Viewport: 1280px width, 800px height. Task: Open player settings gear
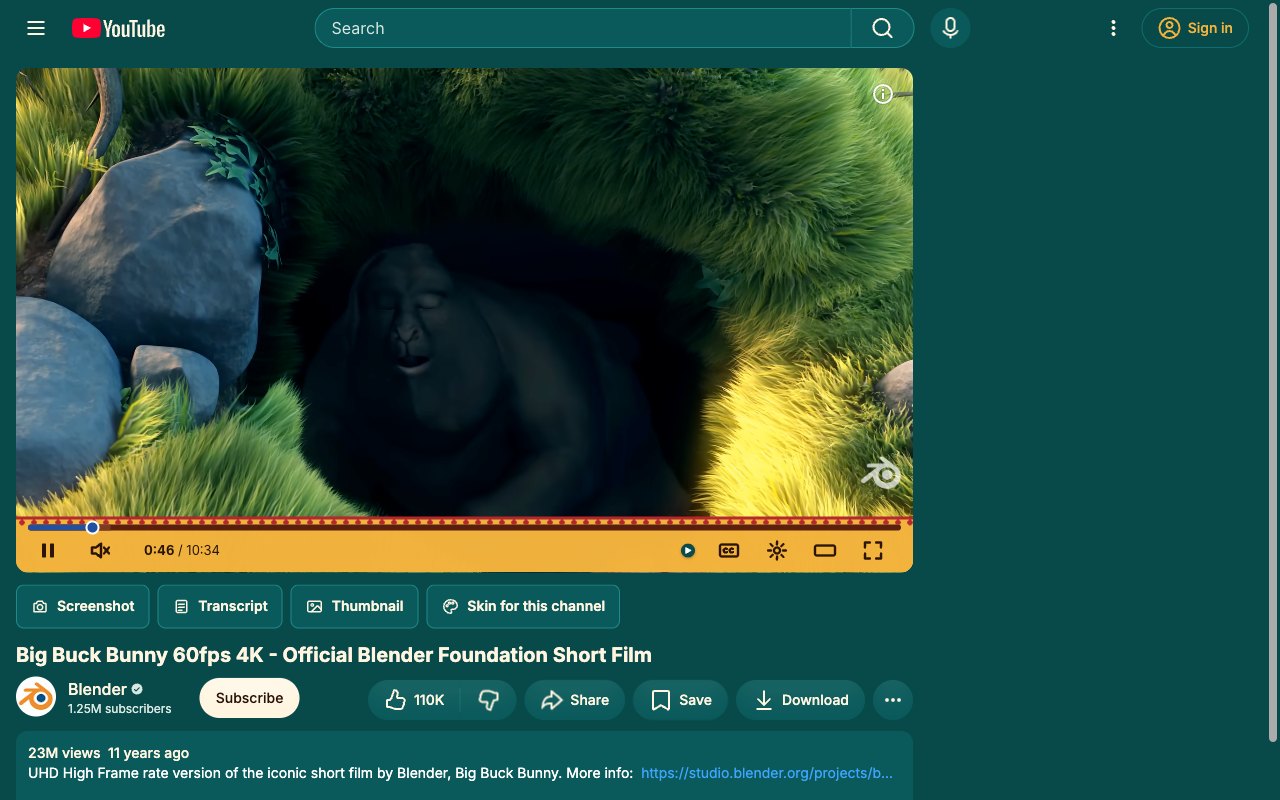777,550
